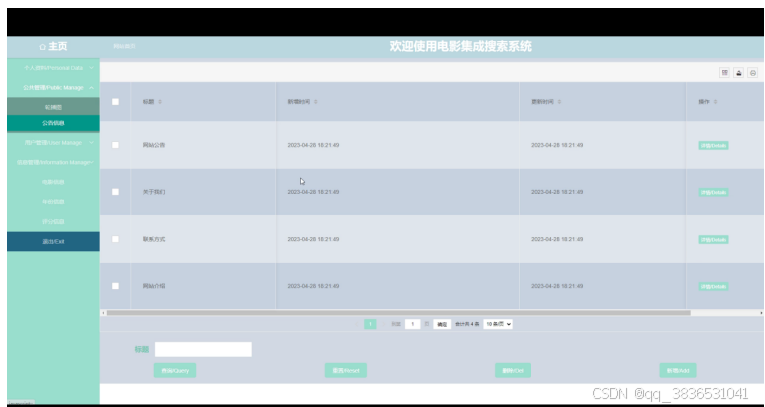The width and height of the screenshot is (765, 407).
Task: Click the go-to page number input
Action: point(412,324)
